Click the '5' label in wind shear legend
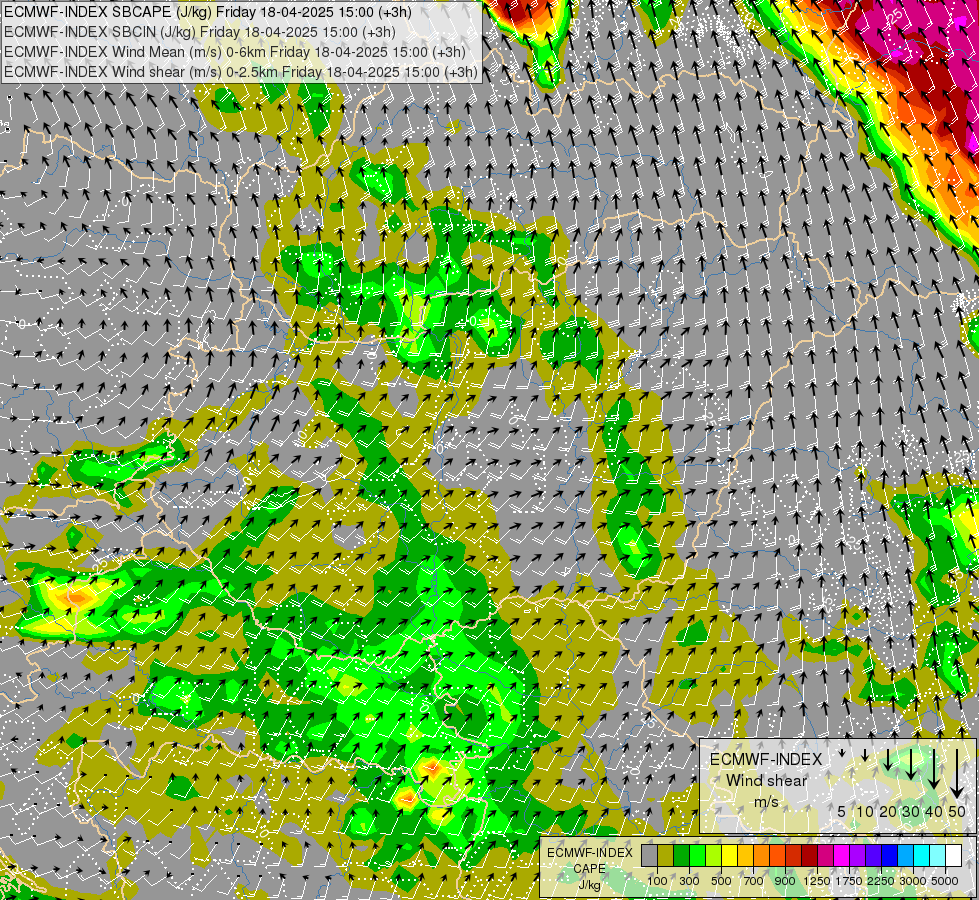The image size is (979, 900). click(842, 811)
